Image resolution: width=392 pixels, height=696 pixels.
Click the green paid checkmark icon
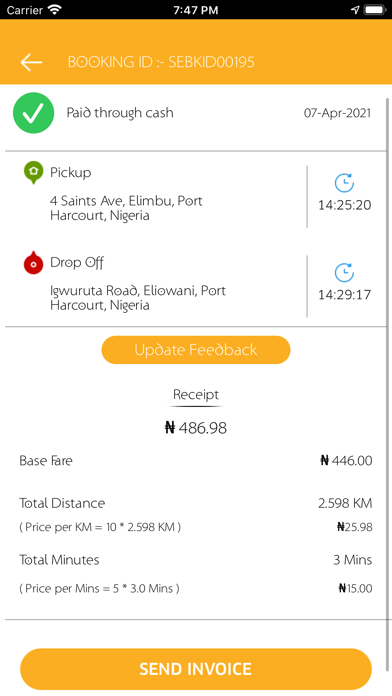[x=34, y=113]
